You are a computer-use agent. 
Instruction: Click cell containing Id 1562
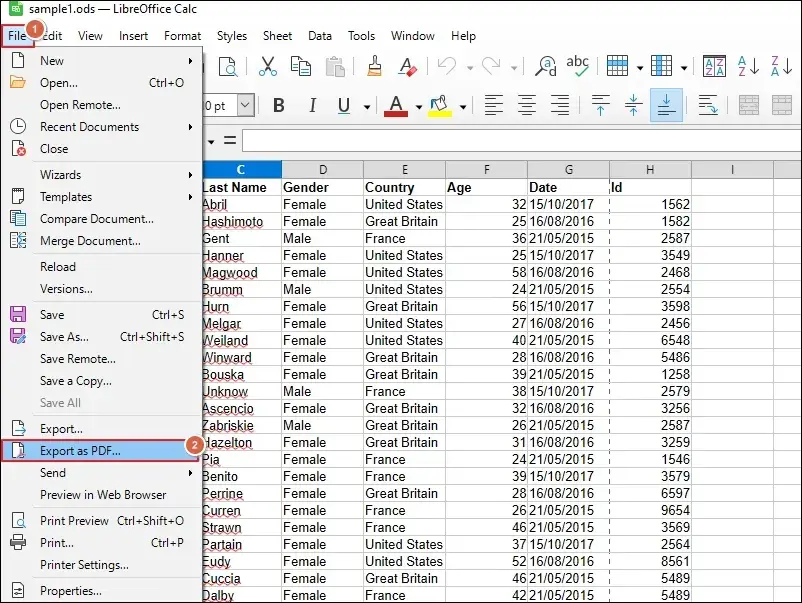click(x=650, y=205)
